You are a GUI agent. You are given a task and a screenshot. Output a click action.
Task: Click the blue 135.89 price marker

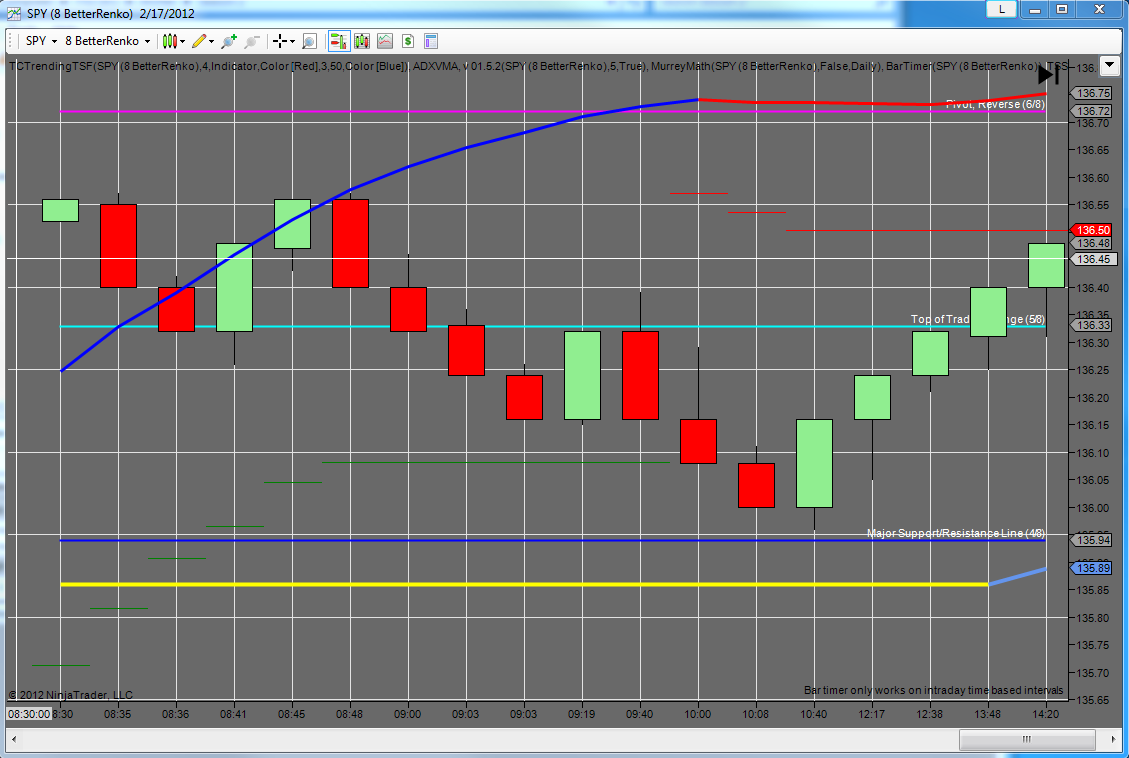pos(1092,568)
